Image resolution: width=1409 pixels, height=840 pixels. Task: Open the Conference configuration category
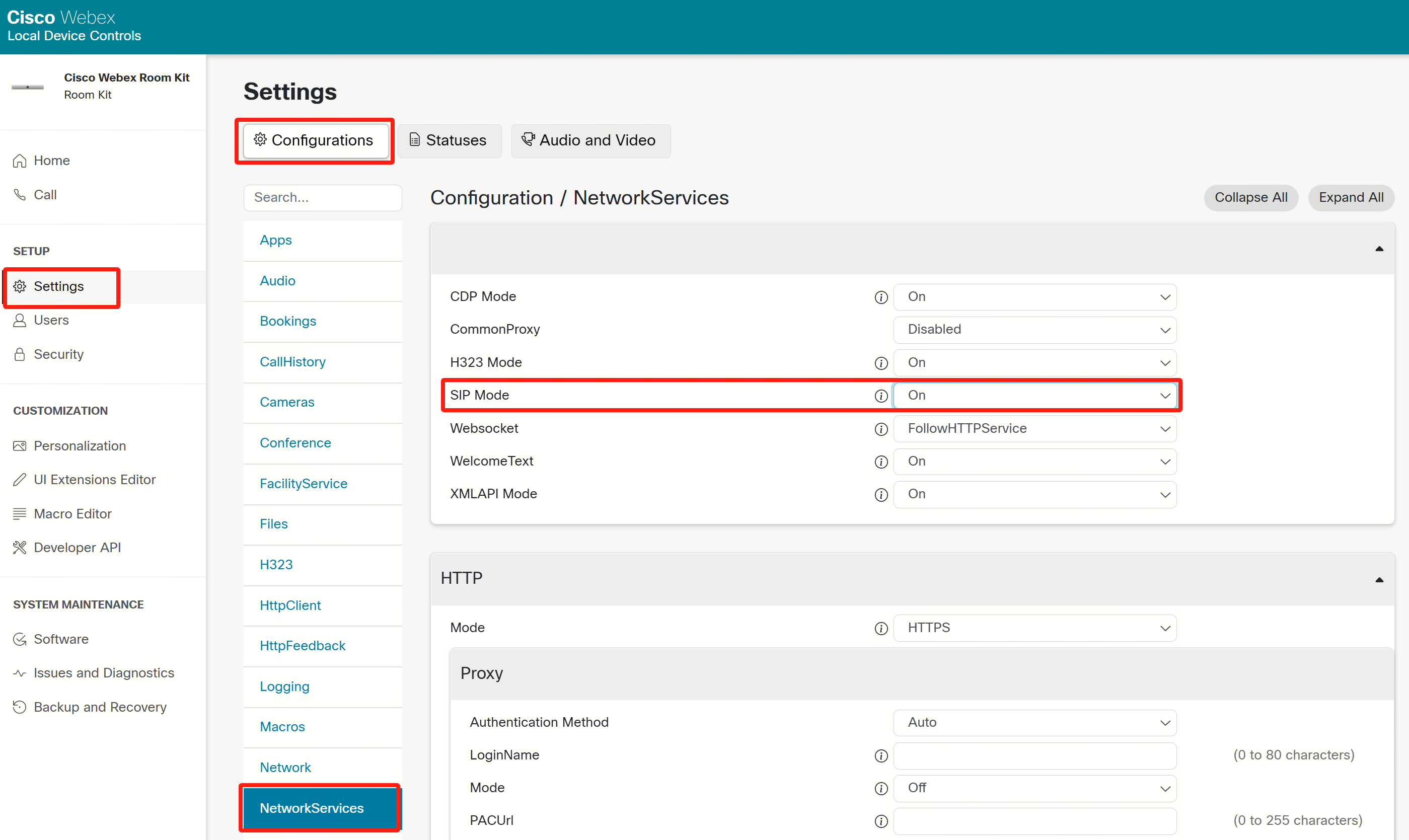click(x=323, y=443)
